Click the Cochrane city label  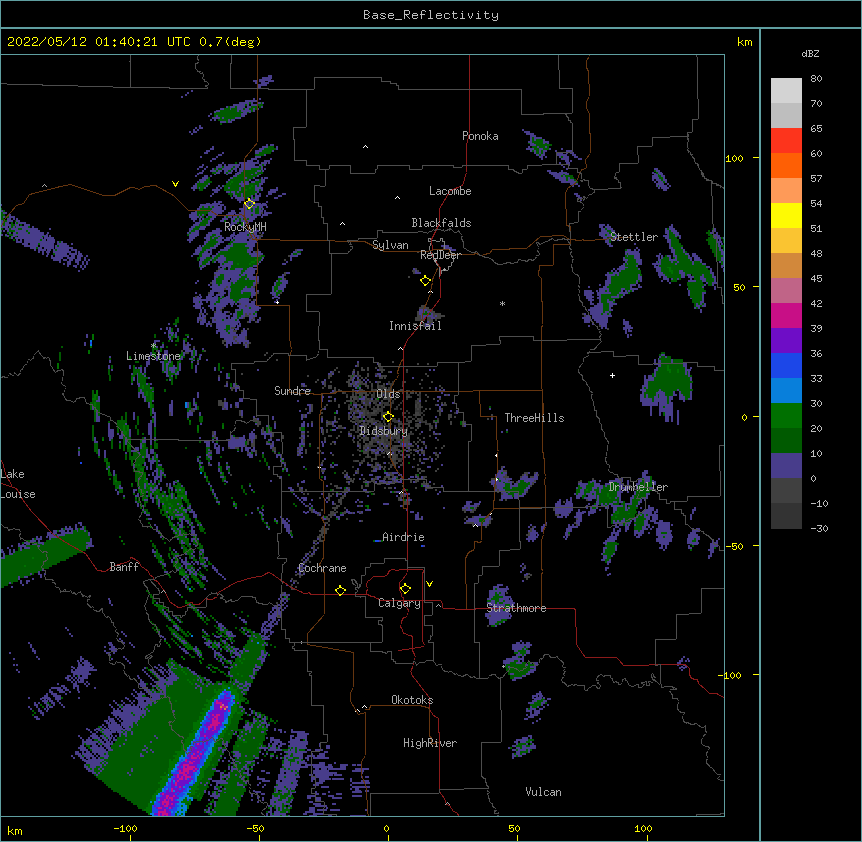(x=322, y=568)
